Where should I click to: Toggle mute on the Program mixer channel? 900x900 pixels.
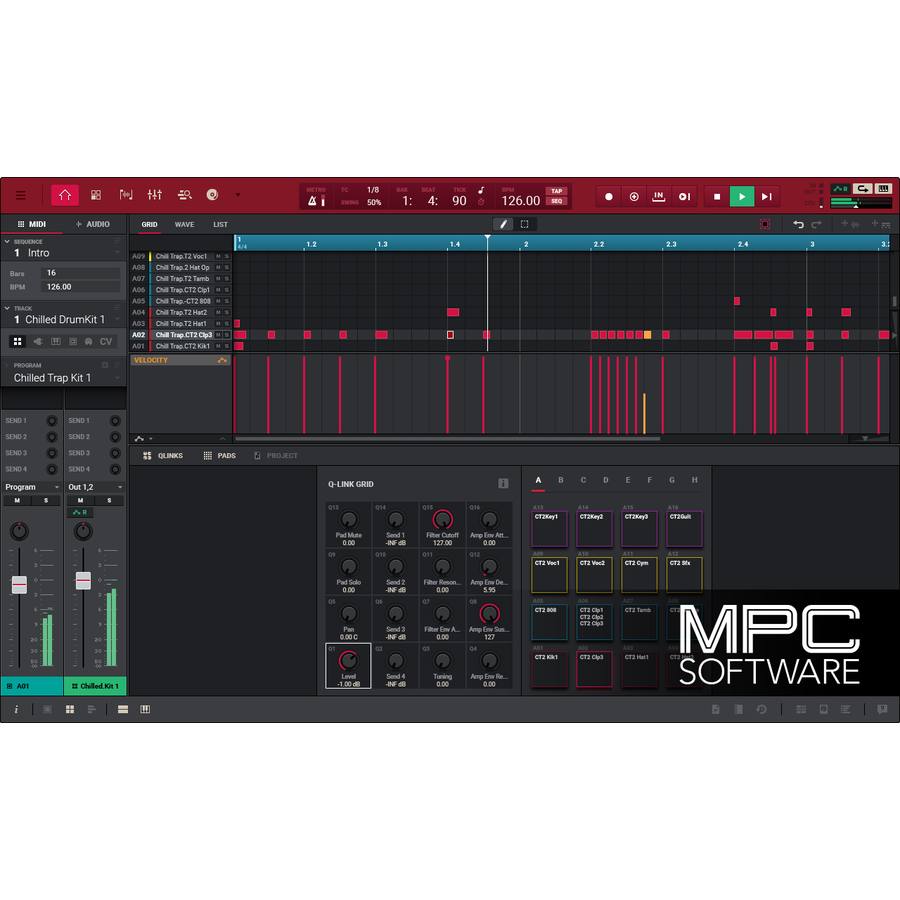tap(17, 501)
